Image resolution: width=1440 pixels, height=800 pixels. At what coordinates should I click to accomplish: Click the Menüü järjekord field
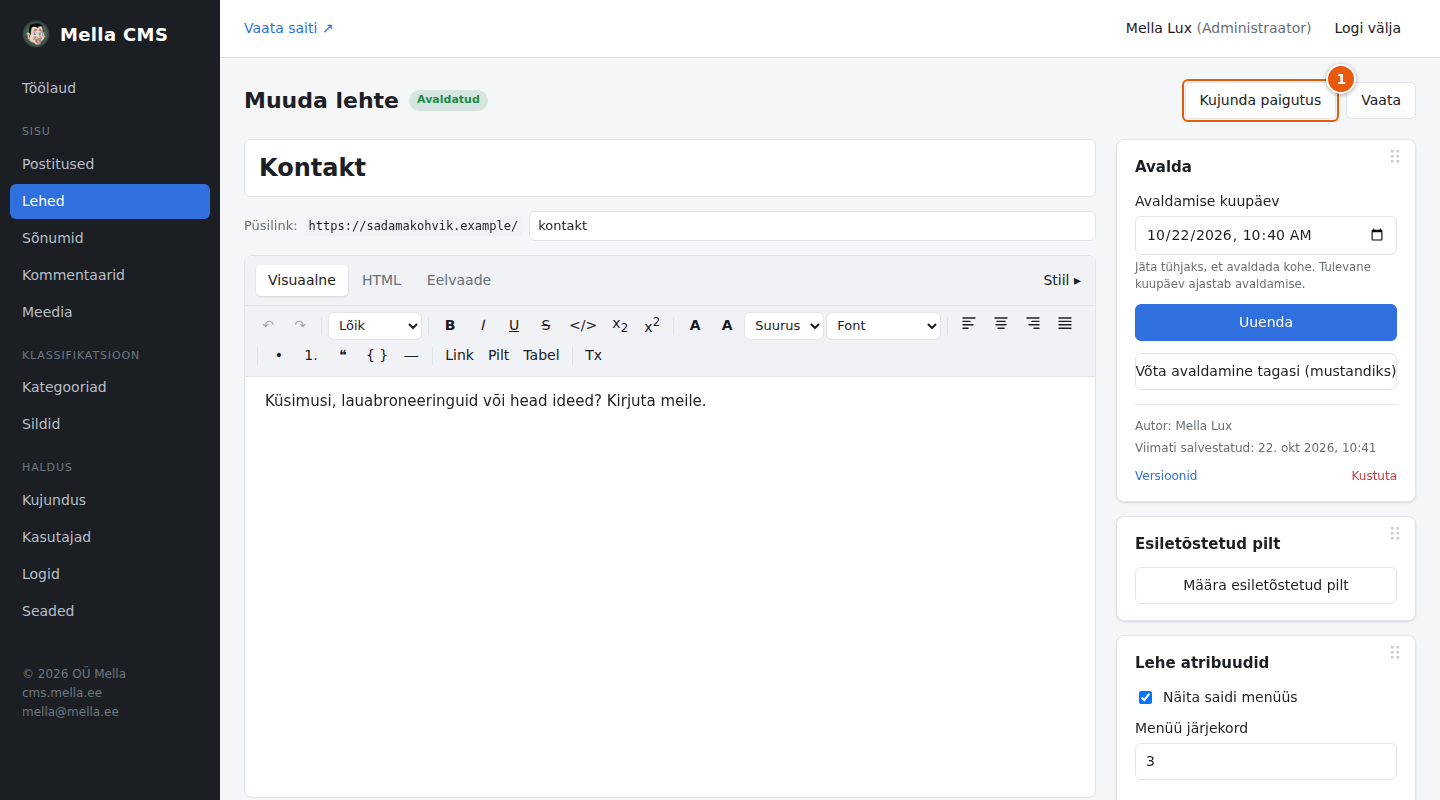pyautogui.click(x=1266, y=761)
